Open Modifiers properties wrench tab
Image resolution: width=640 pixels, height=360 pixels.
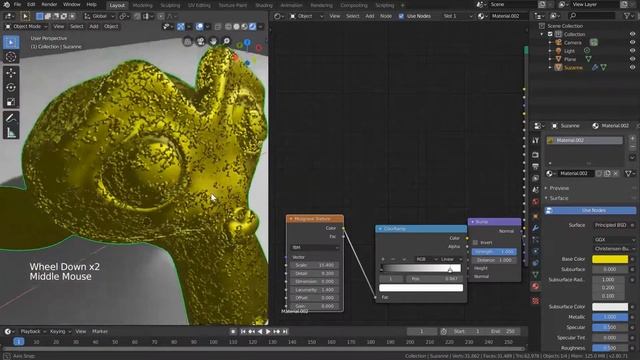pos(535,228)
